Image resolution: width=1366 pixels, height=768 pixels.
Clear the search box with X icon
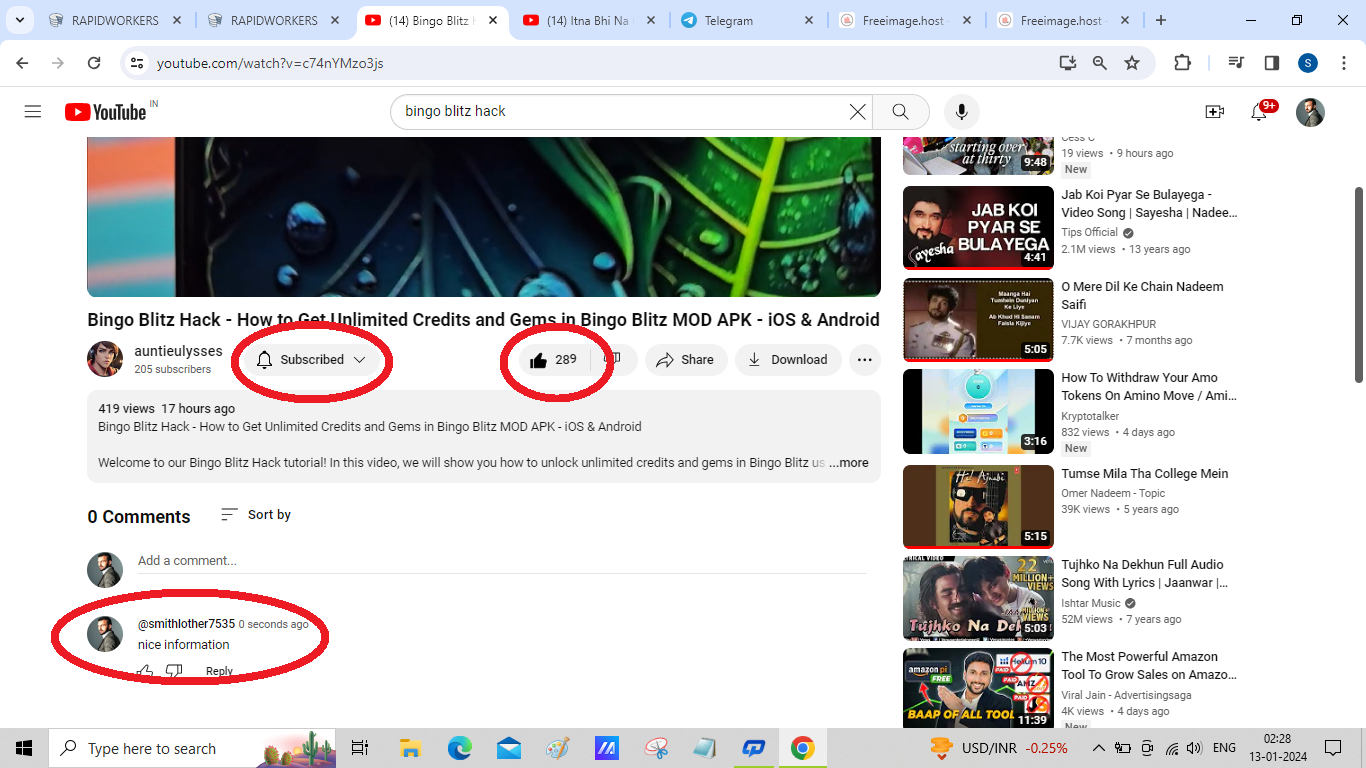click(x=857, y=111)
